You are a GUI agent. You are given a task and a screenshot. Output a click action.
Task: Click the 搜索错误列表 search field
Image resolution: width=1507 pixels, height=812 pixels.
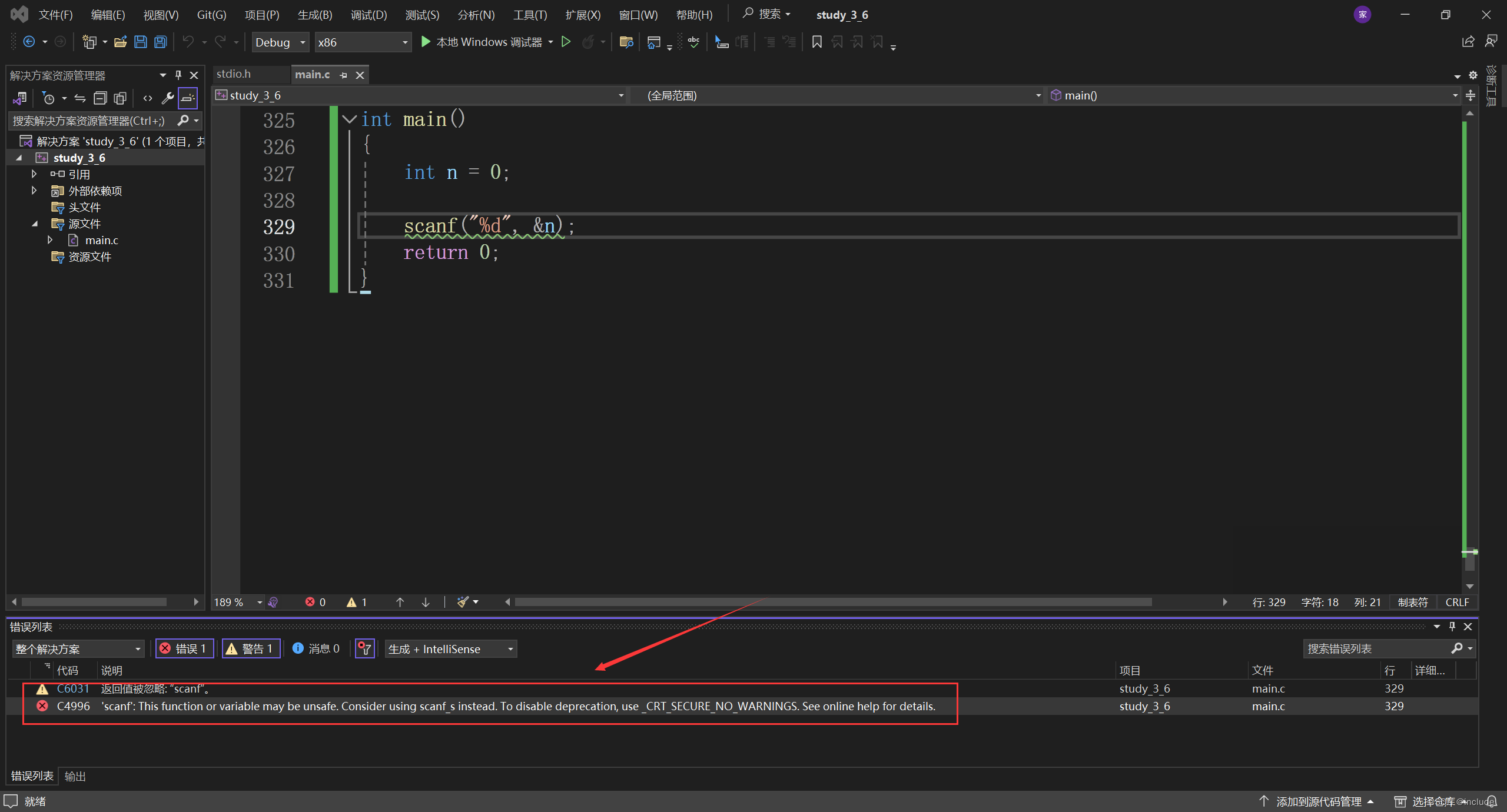click(1377, 648)
